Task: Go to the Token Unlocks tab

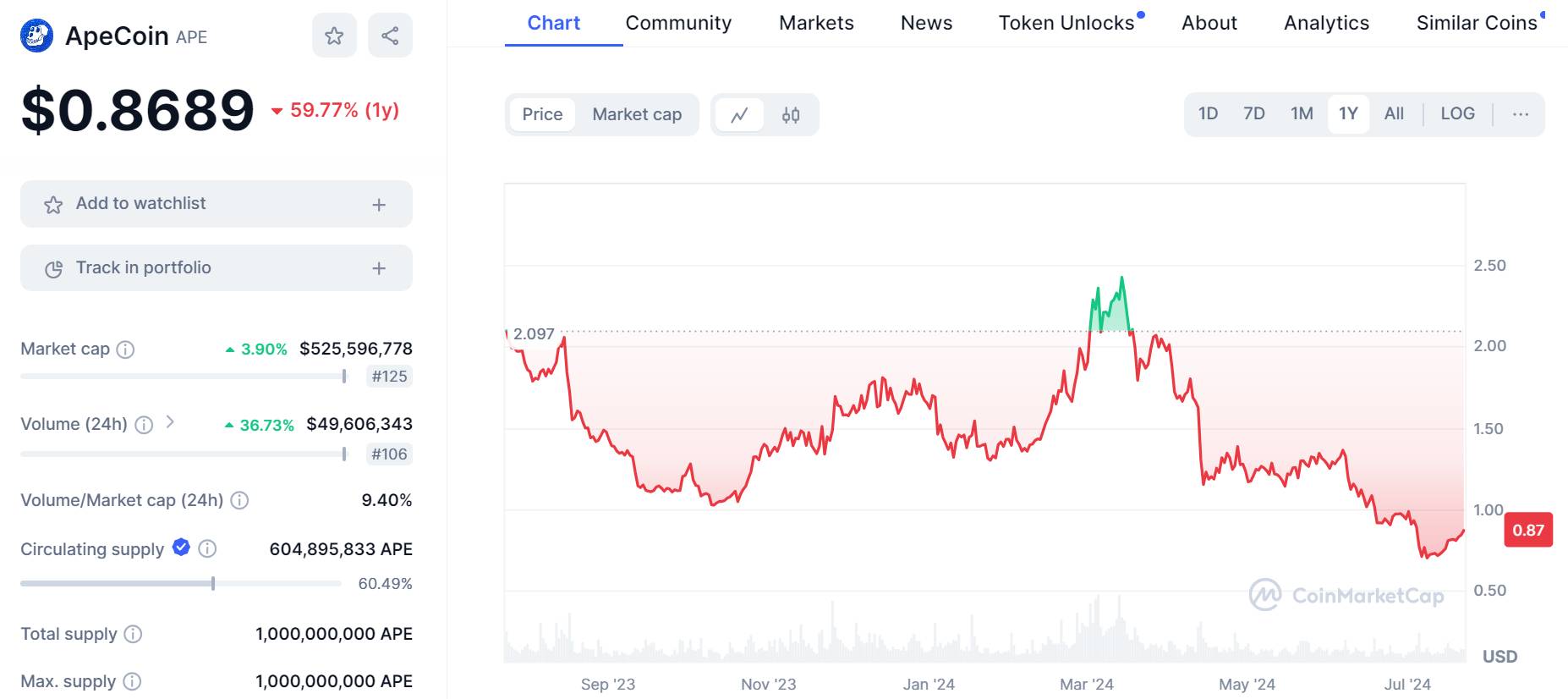Action: tap(1066, 23)
